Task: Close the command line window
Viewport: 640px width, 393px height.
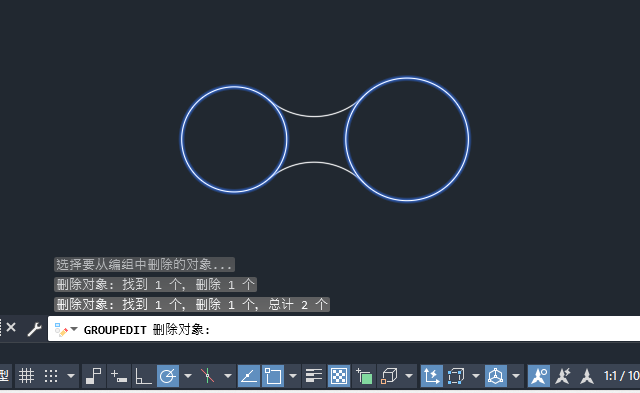Action: [11, 327]
